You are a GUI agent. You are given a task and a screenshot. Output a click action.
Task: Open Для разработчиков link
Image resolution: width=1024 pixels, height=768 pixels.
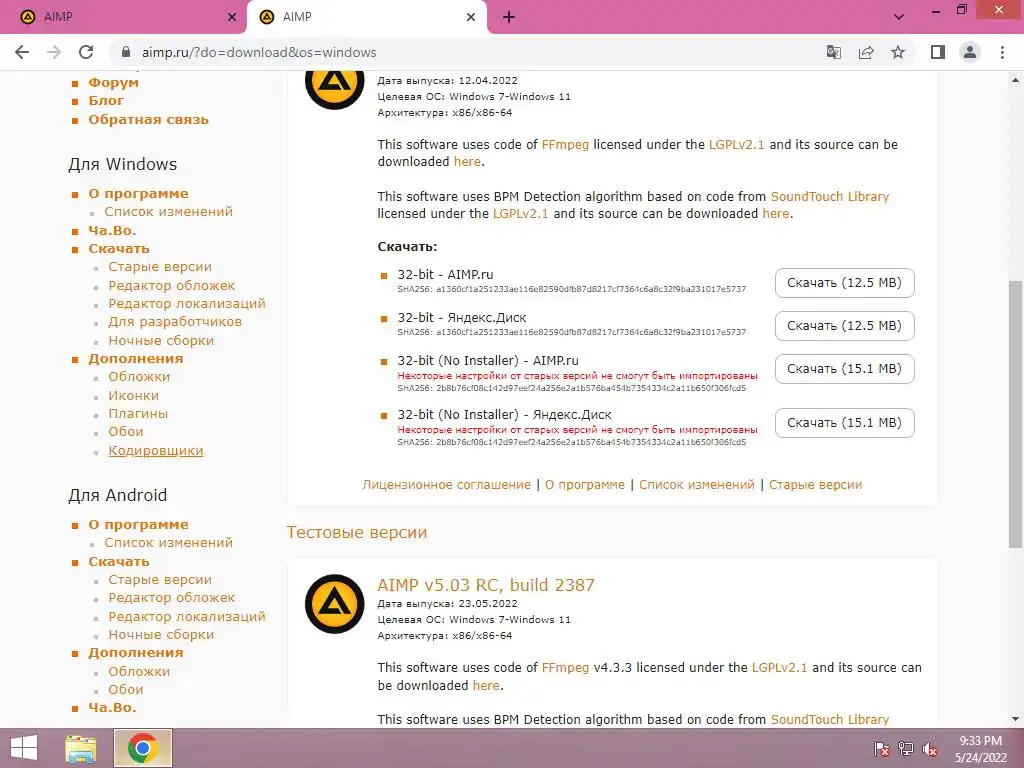tap(175, 321)
